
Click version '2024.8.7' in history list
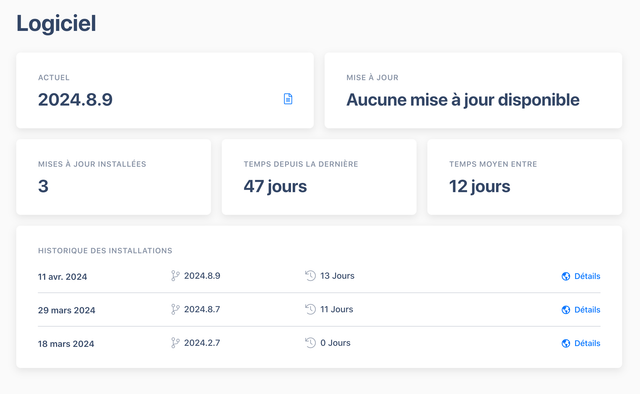point(202,309)
